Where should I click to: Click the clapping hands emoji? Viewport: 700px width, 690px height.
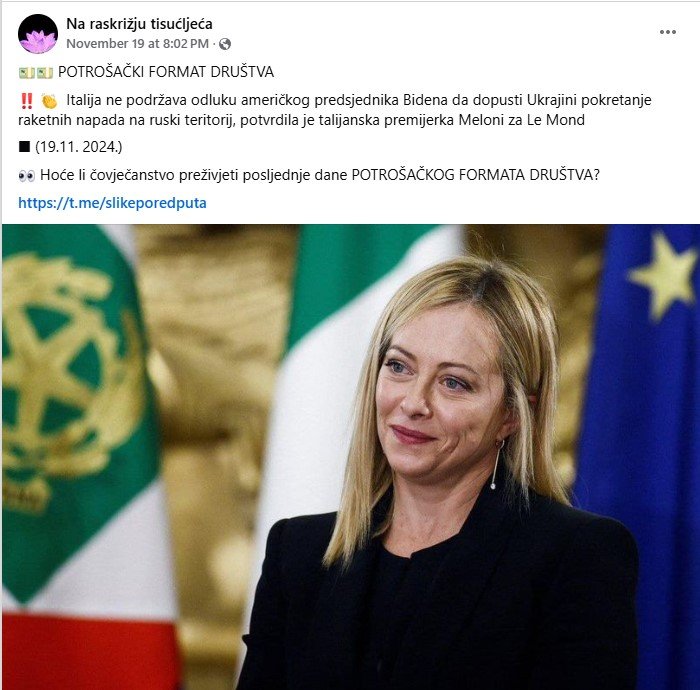[49, 101]
